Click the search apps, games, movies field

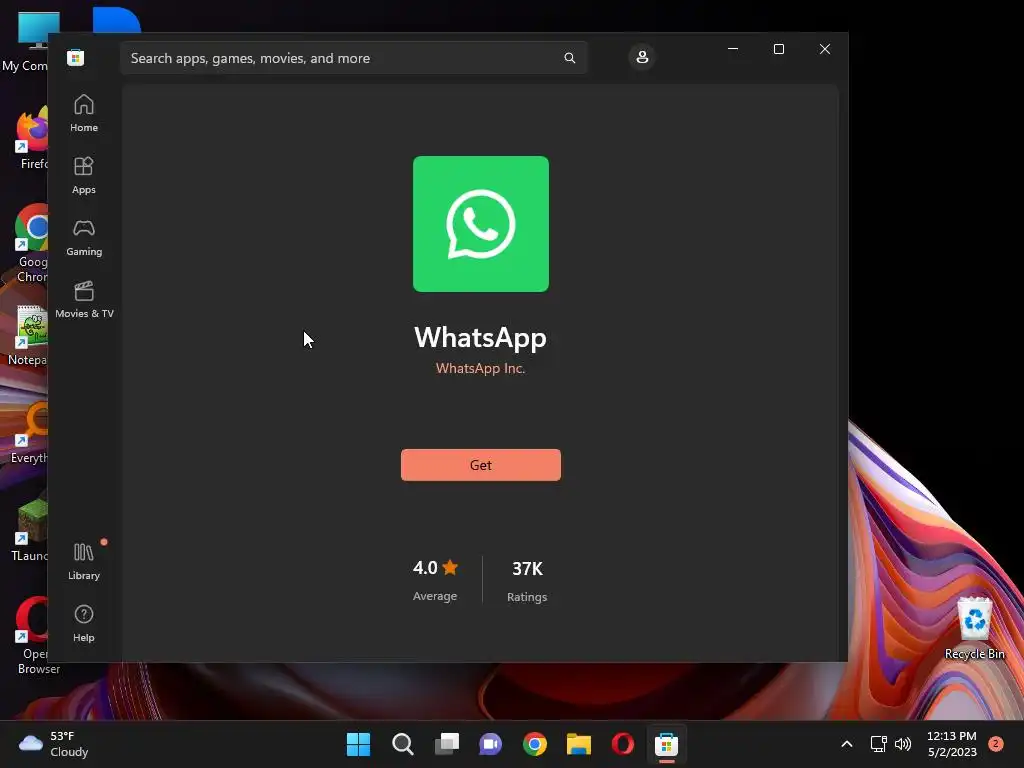click(353, 58)
